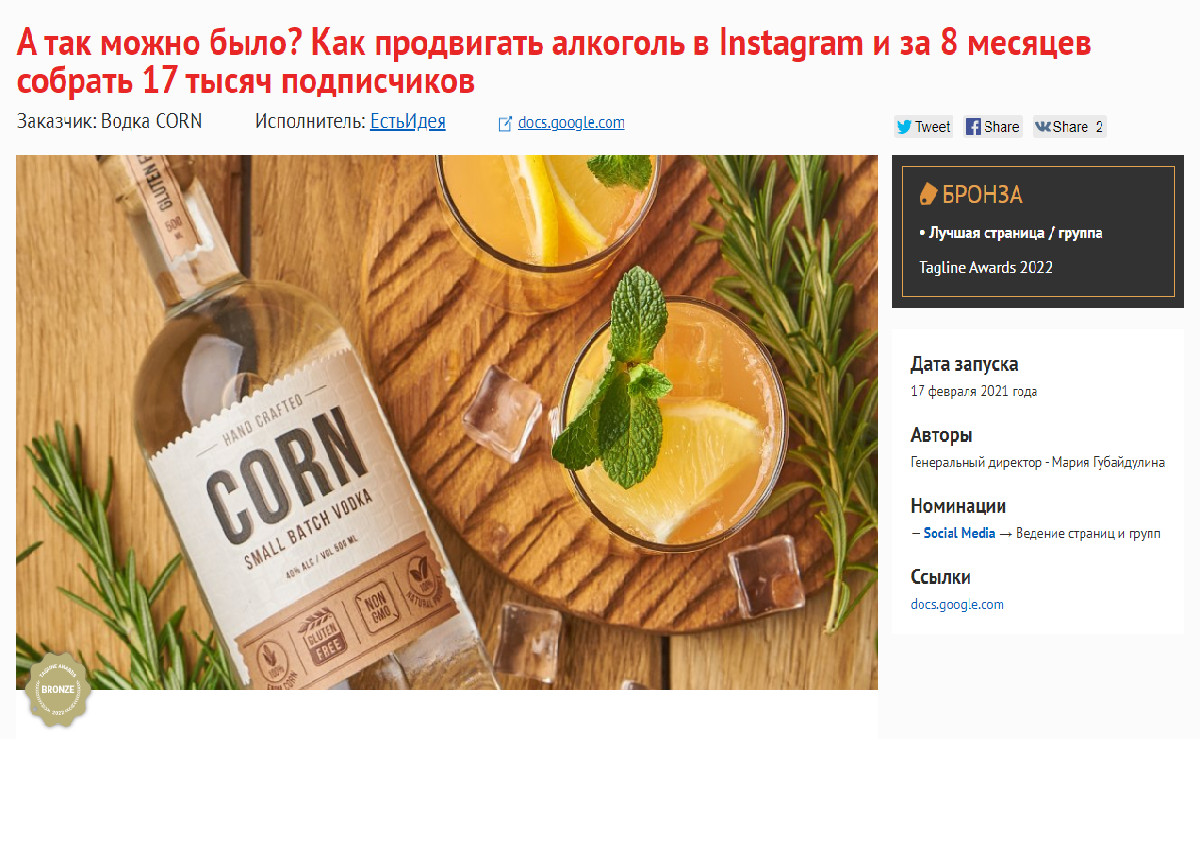This screenshot has height=848, width=1200.
Task: Click the VK logo icon
Action: coord(1043,127)
